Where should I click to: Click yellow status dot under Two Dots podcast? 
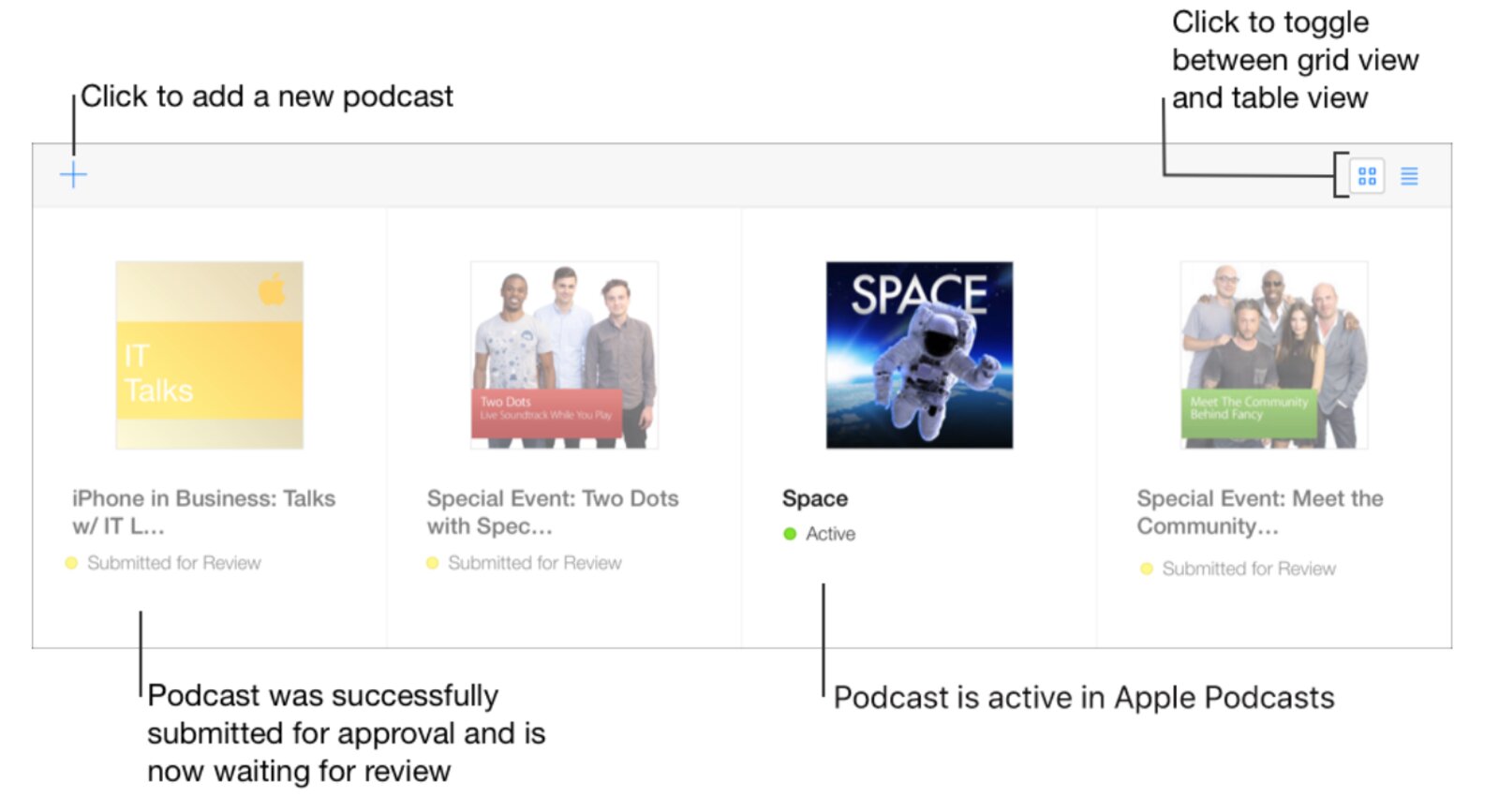point(432,563)
